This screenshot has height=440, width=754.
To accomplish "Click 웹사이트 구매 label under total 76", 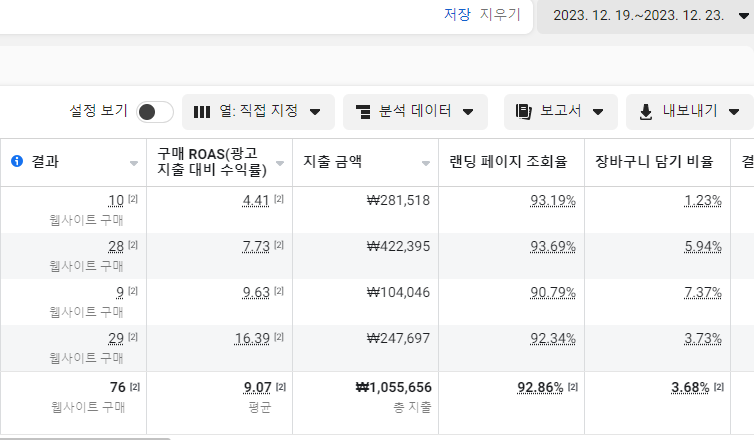I will 88,407.
